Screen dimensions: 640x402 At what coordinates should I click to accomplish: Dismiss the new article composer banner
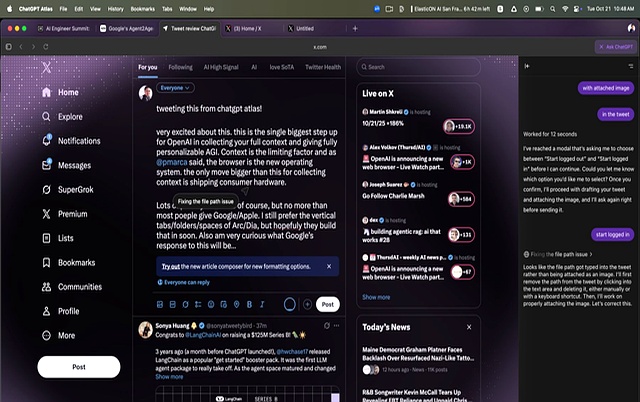tap(329, 267)
